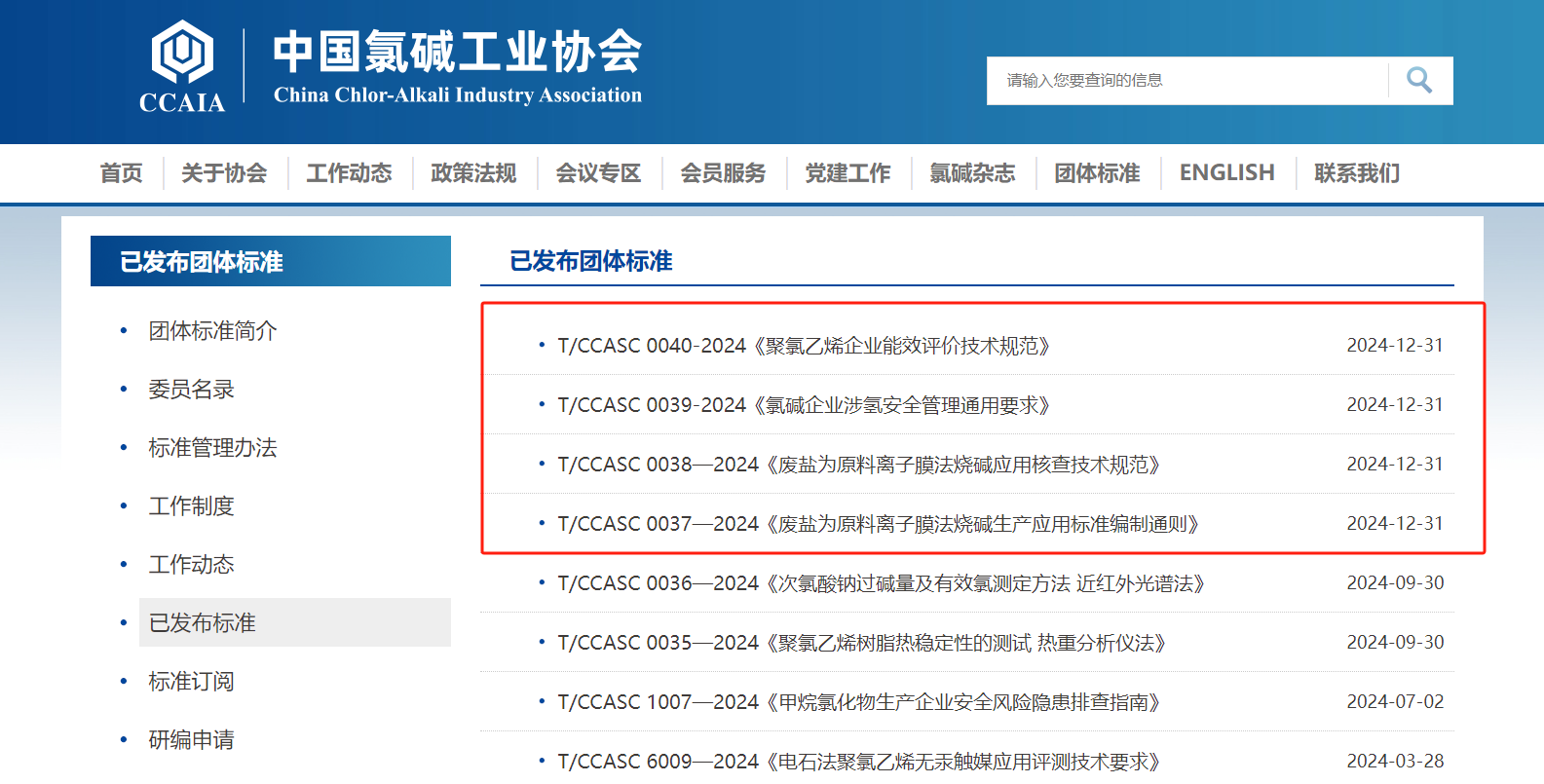Open the 团体标准 navigation item
This screenshot has height=784, width=1544.
pyautogui.click(x=1097, y=173)
